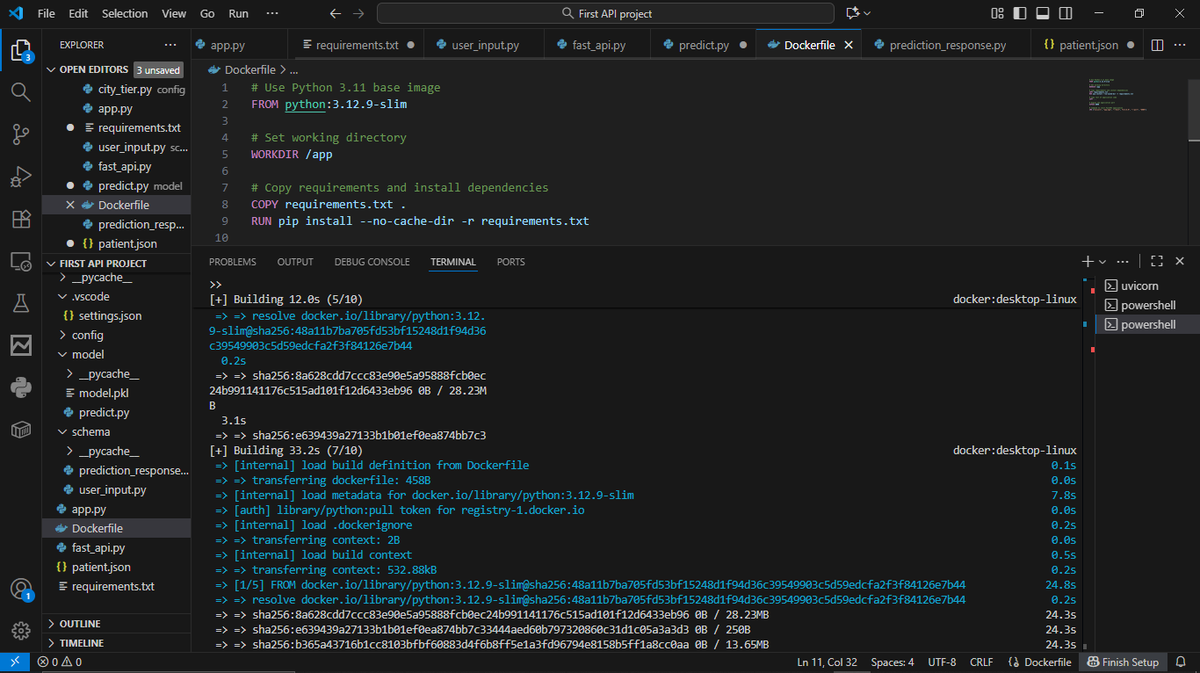Collapse the Open Editors section
Screen dimensions: 1200x673
click(93, 70)
